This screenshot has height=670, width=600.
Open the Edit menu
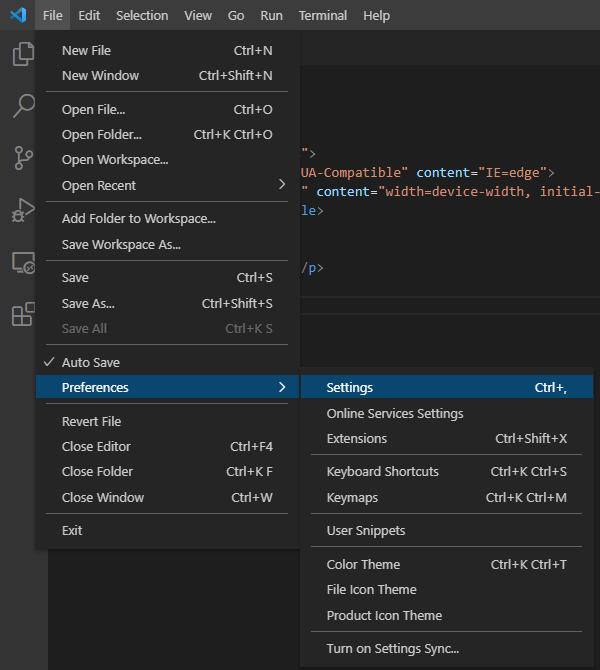tap(89, 15)
